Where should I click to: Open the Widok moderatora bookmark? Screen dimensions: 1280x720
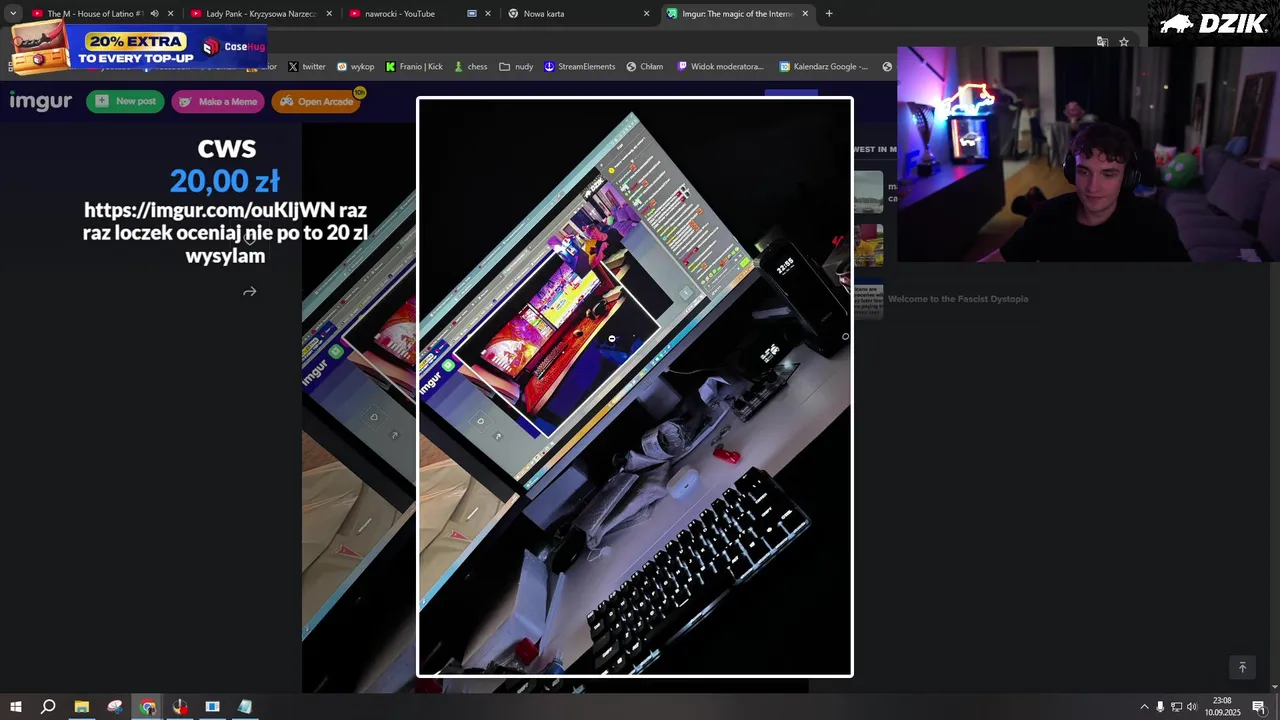pos(721,67)
